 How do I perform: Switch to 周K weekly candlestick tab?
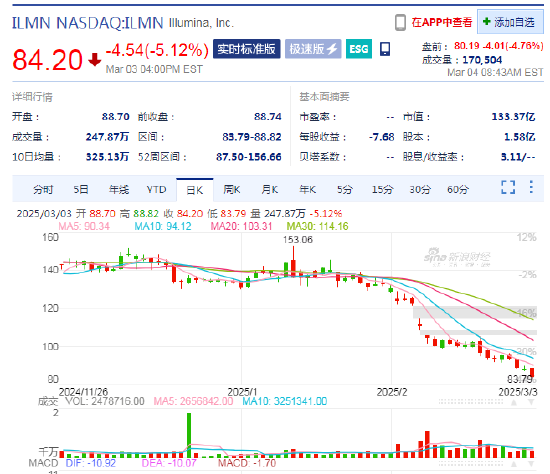(x=232, y=190)
